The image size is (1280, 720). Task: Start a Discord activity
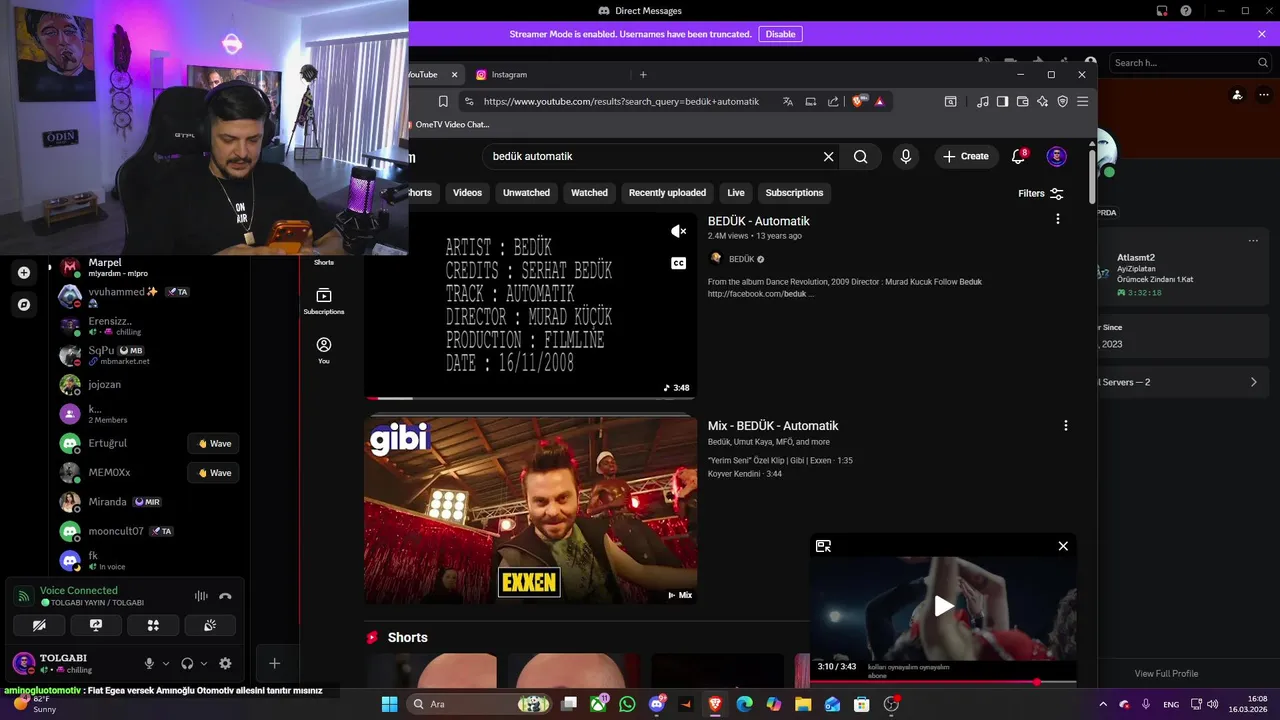153,625
